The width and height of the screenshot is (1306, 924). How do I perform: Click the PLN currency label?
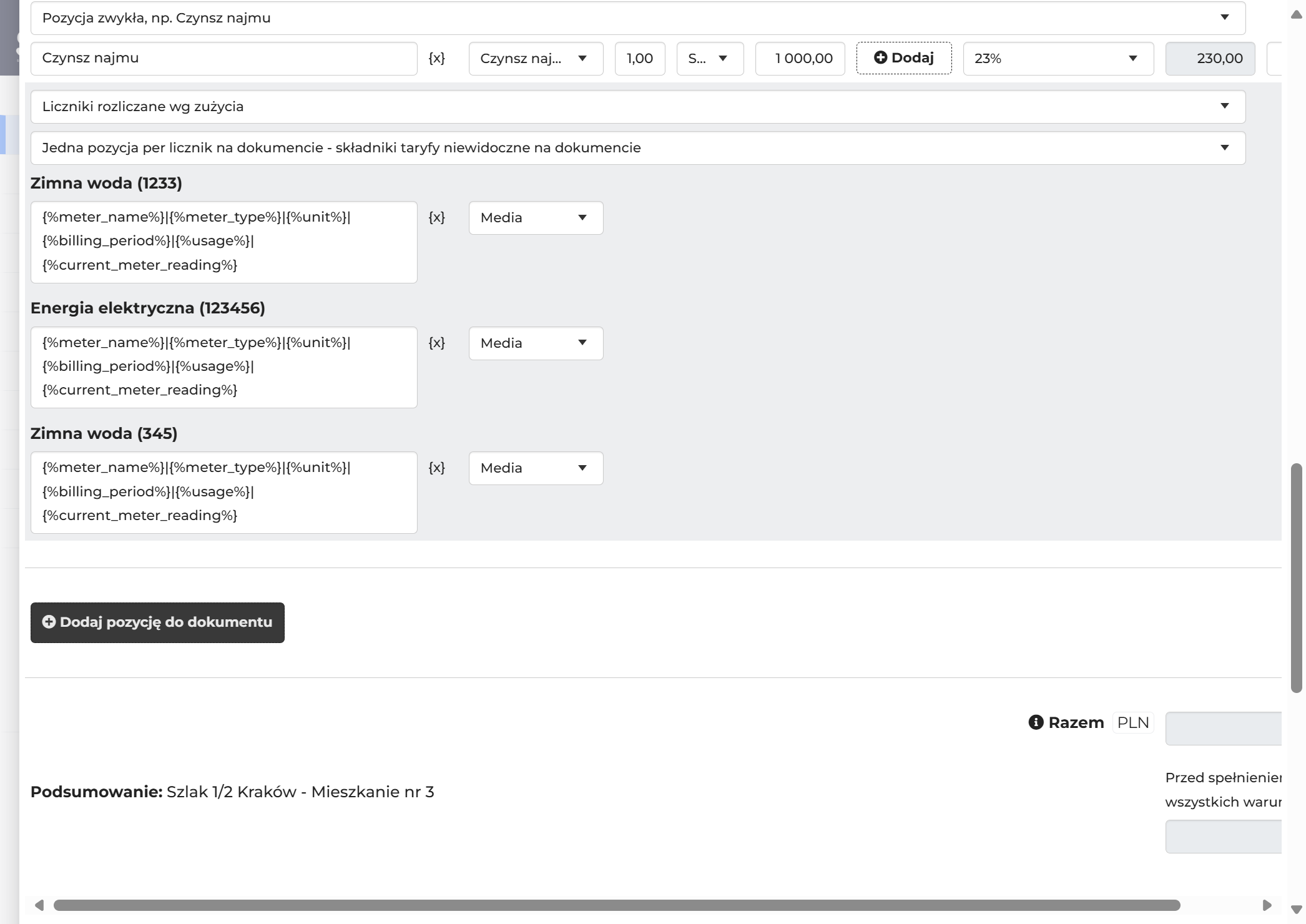coord(1133,722)
